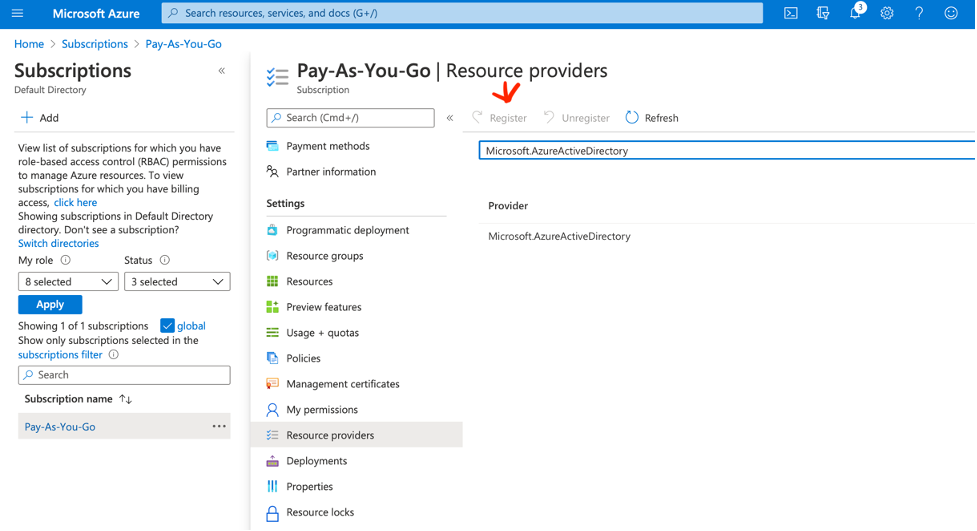Click the Help question mark icon
This screenshot has width=977, height=531.
919,13
